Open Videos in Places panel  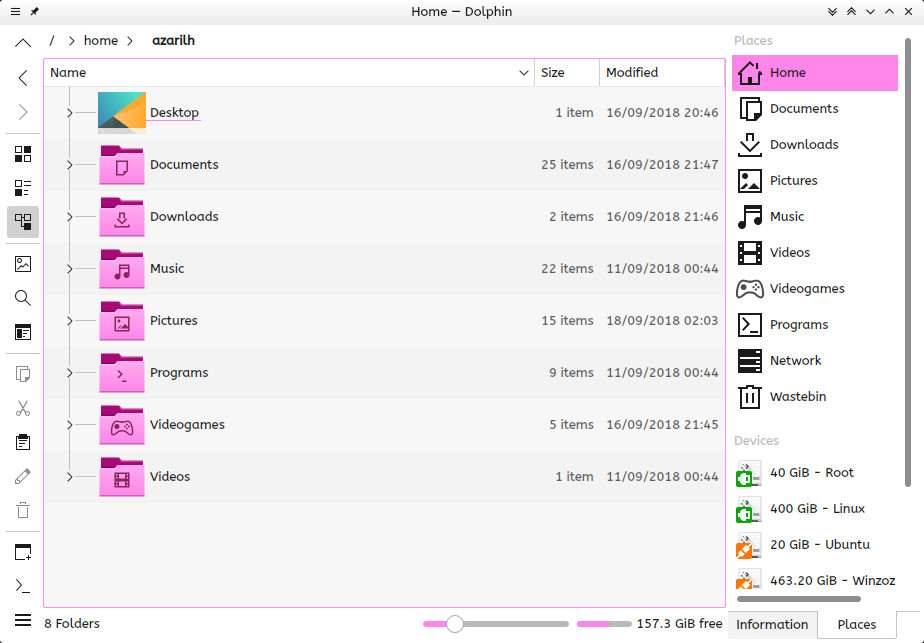[815, 252]
